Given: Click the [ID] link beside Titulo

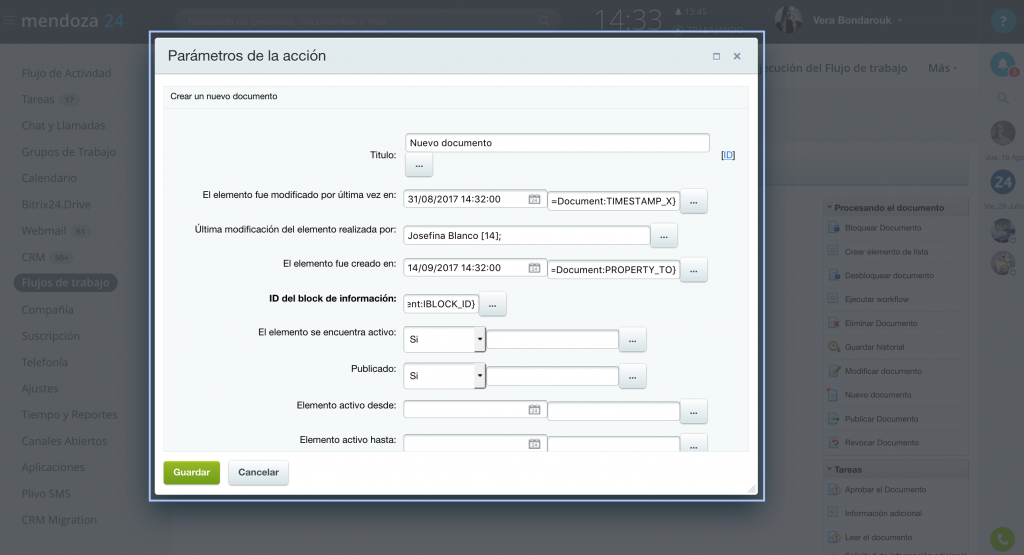Looking at the screenshot, I should [728, 155].
